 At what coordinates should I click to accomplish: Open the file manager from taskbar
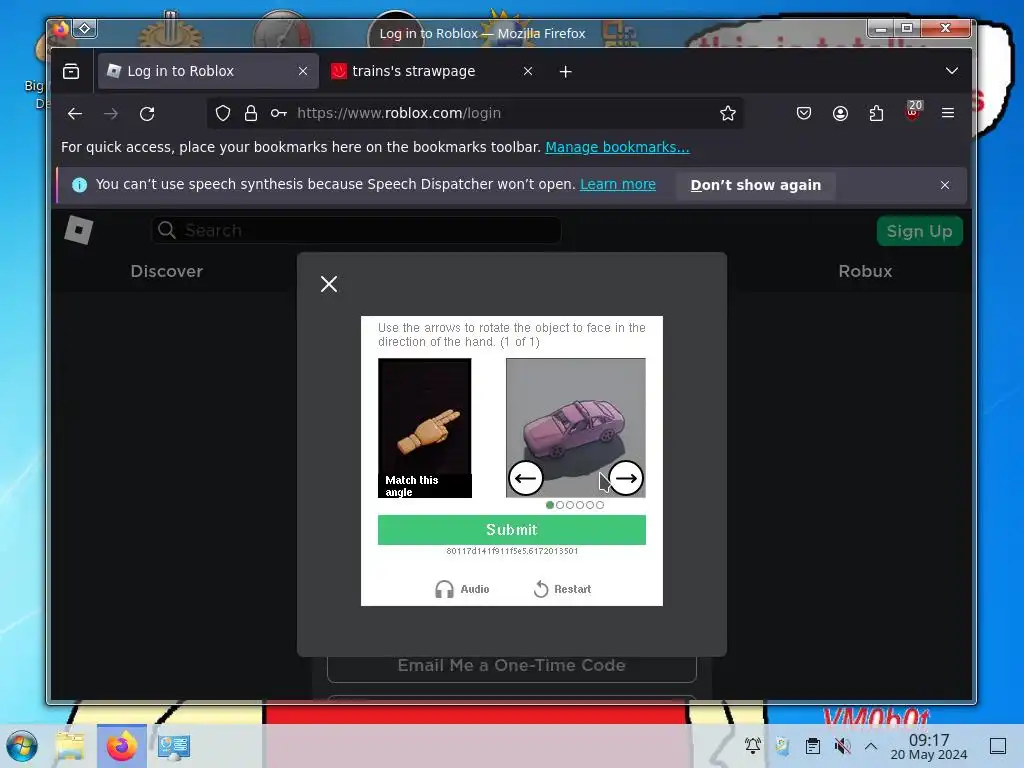70,746
